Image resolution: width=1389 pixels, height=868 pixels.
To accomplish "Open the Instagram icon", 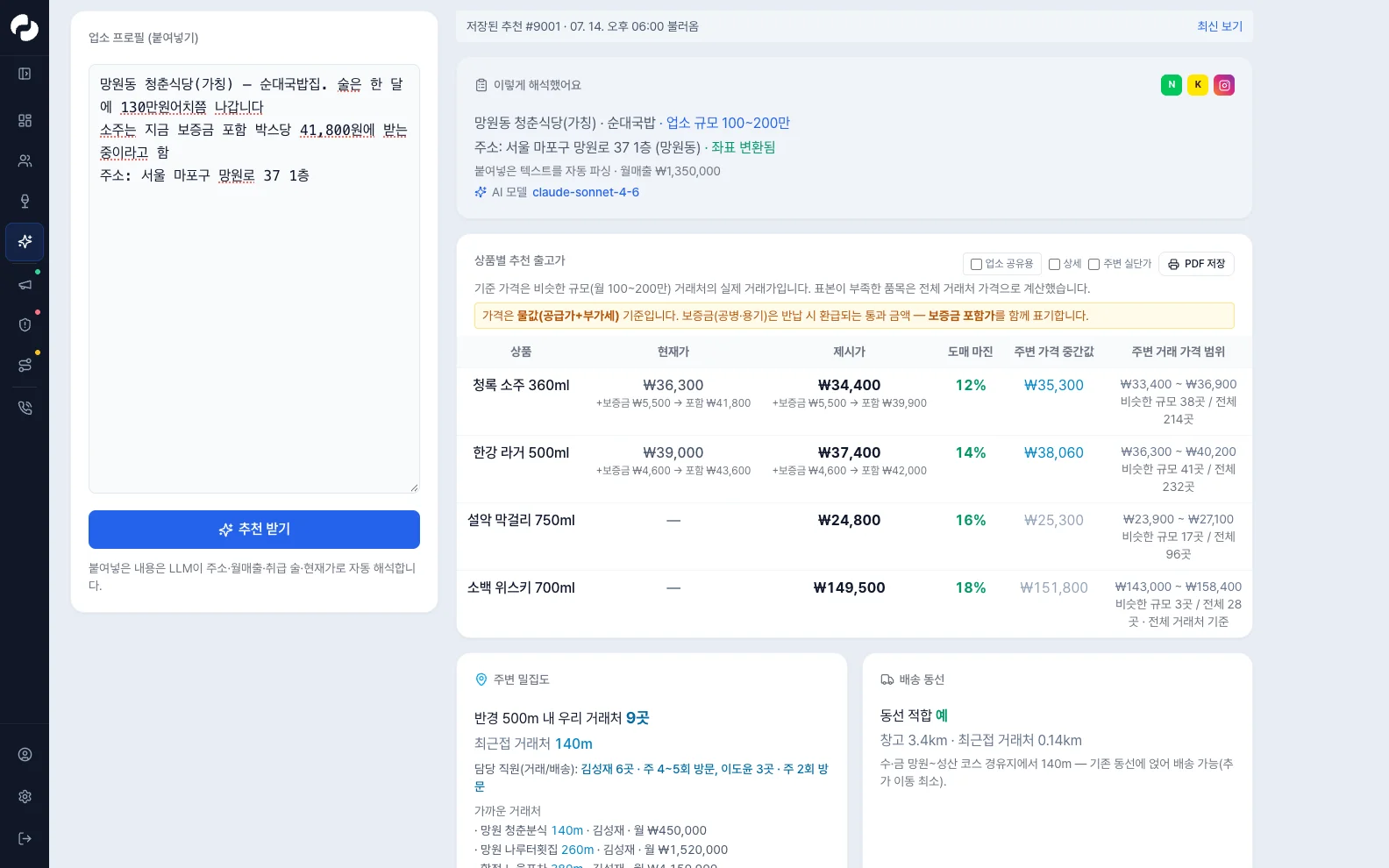I will (x=1224, y=85).
